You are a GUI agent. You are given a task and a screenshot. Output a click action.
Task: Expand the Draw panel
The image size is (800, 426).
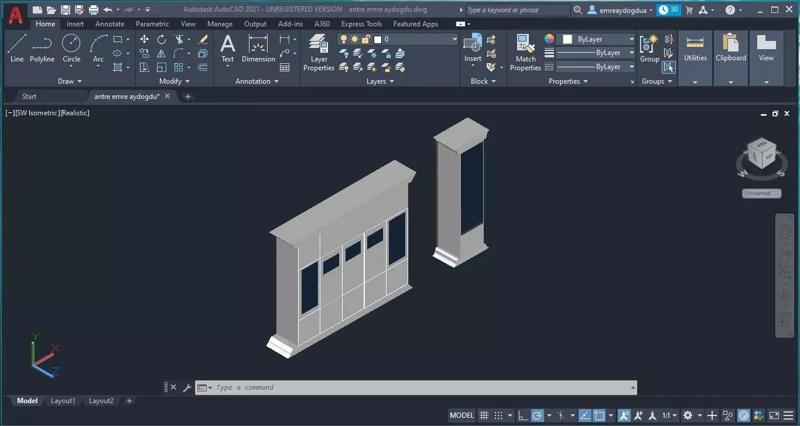(x=69, y=81)
